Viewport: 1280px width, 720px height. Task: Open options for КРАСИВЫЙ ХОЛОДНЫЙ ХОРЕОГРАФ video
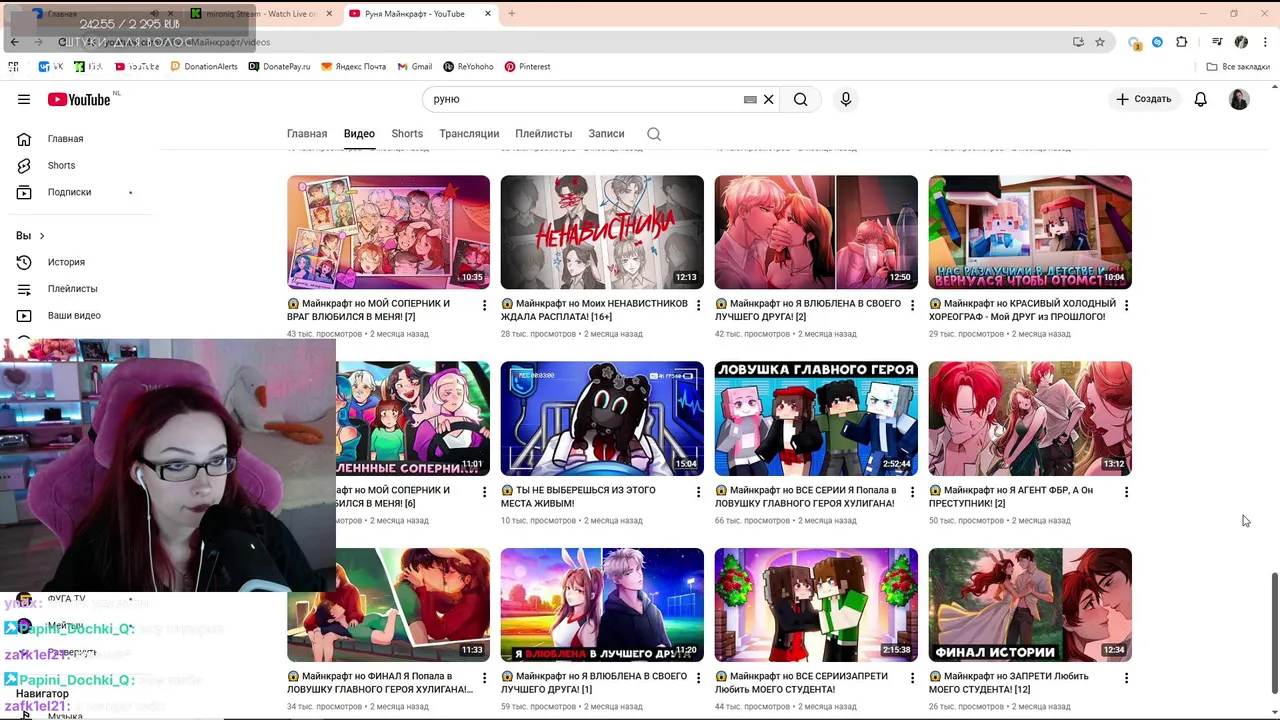coord(1126,305)
